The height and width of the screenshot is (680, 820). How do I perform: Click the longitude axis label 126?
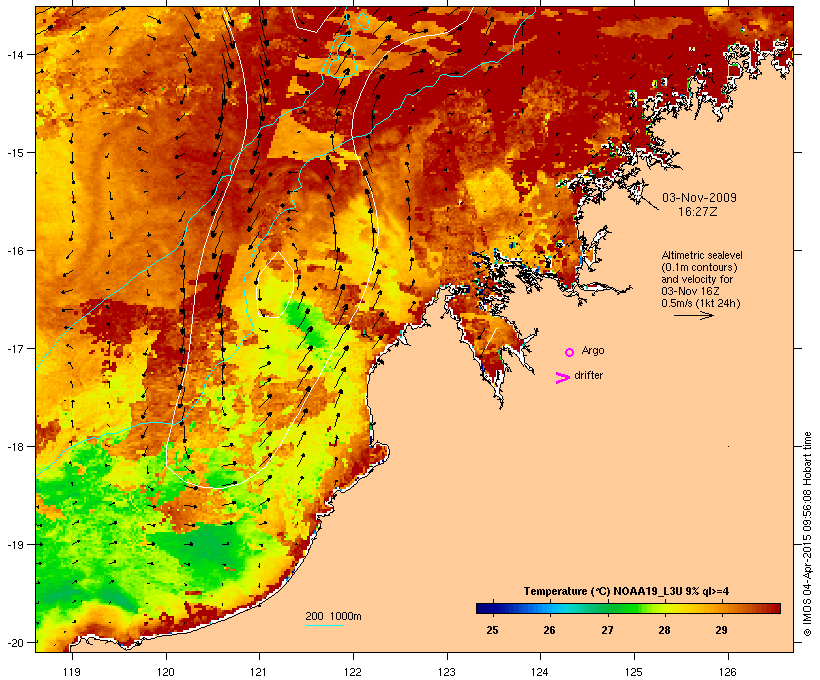click(x=727, y=672)
